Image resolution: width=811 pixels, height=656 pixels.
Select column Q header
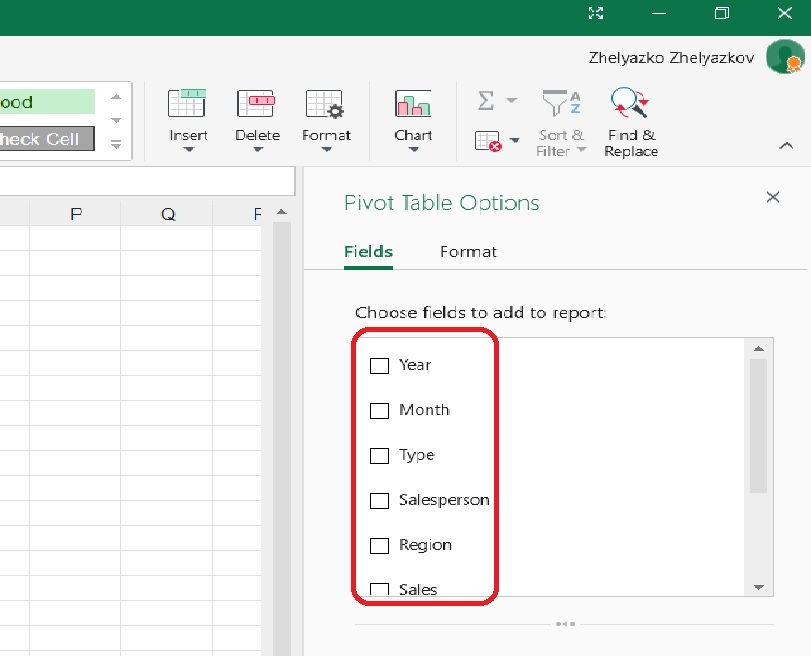coord(167,214)
